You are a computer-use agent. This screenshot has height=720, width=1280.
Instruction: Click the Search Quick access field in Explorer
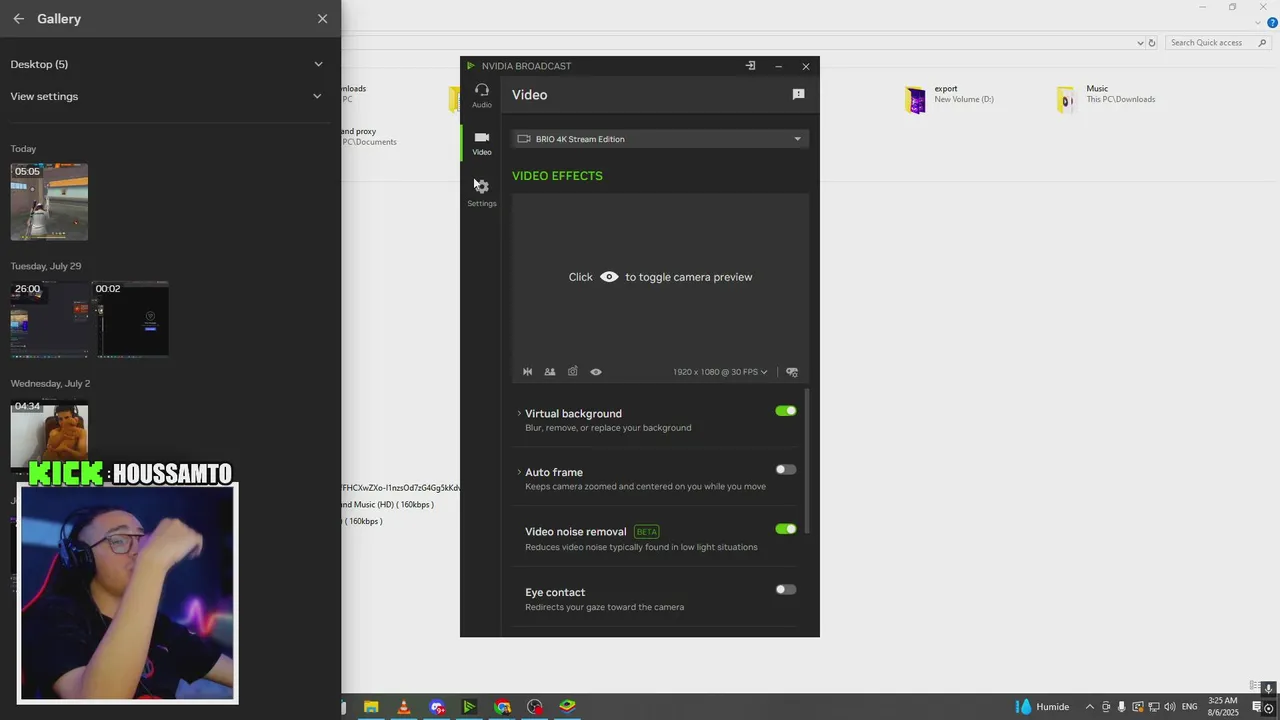click(1217, 43)
